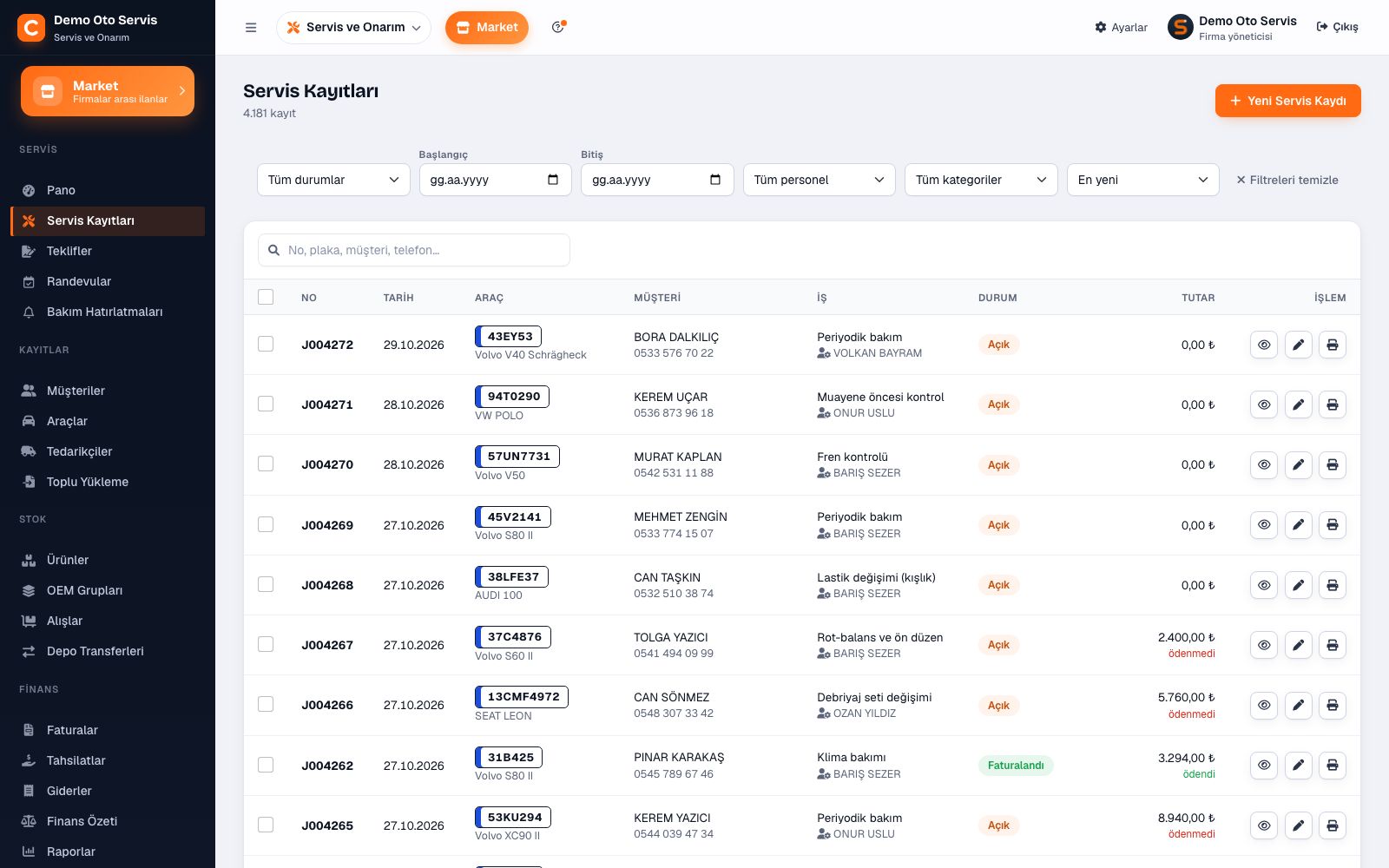
Task: Click the hamburger menu icon in top bar
Action: point(251,28)
